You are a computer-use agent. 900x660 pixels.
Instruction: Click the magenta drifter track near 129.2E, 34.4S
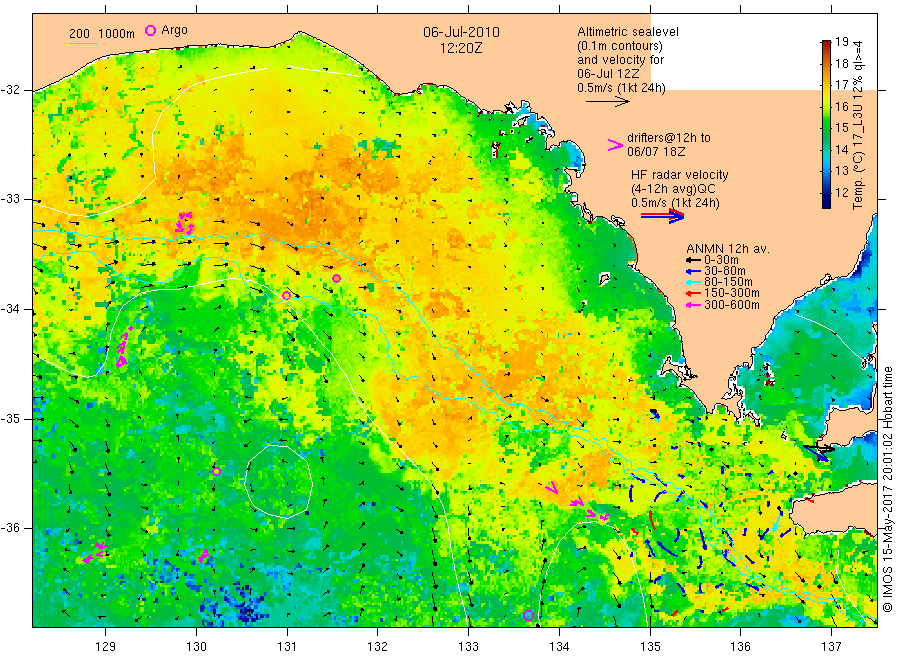coord(124,347)
